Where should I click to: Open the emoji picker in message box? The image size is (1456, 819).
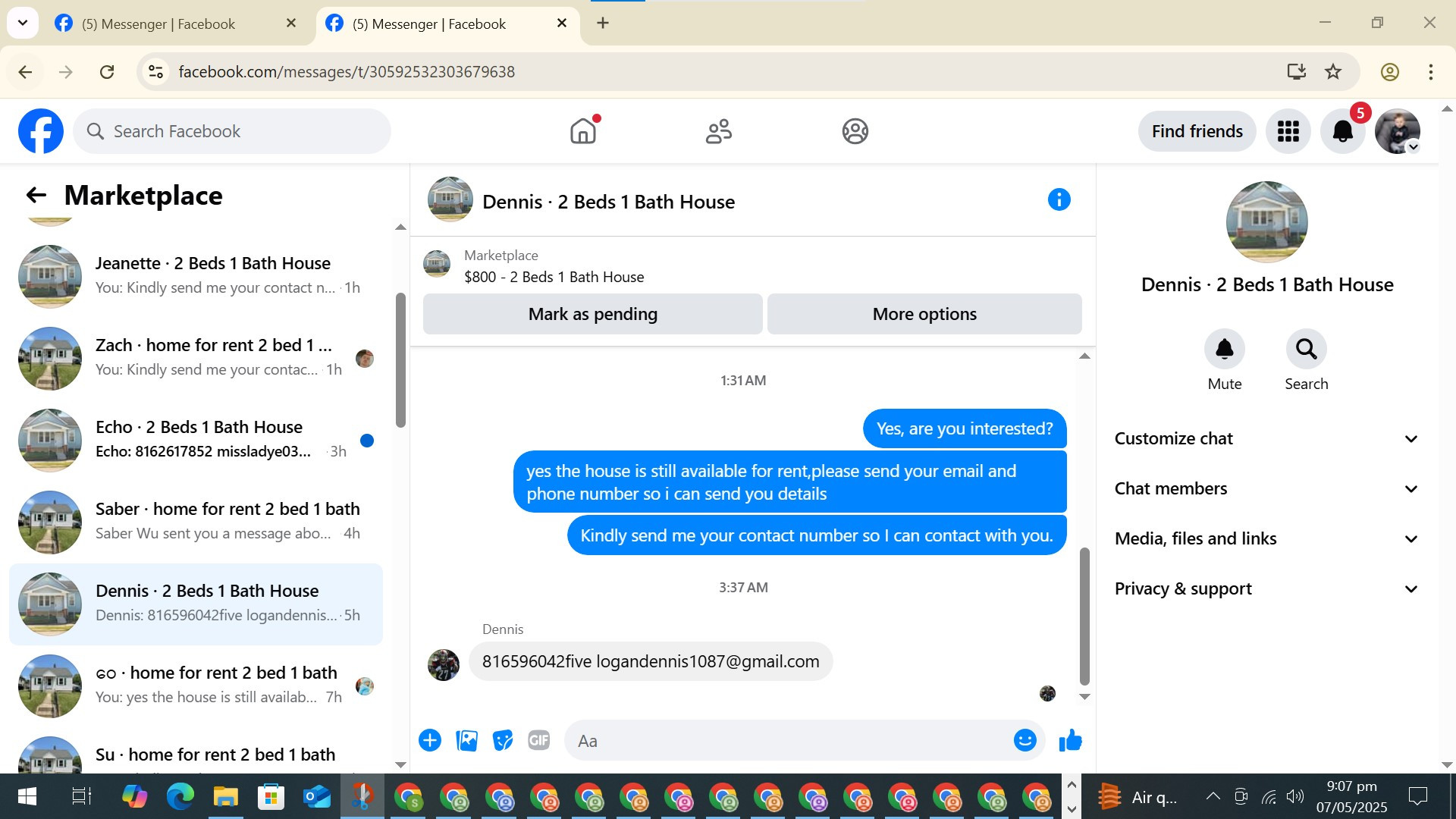1025,740
